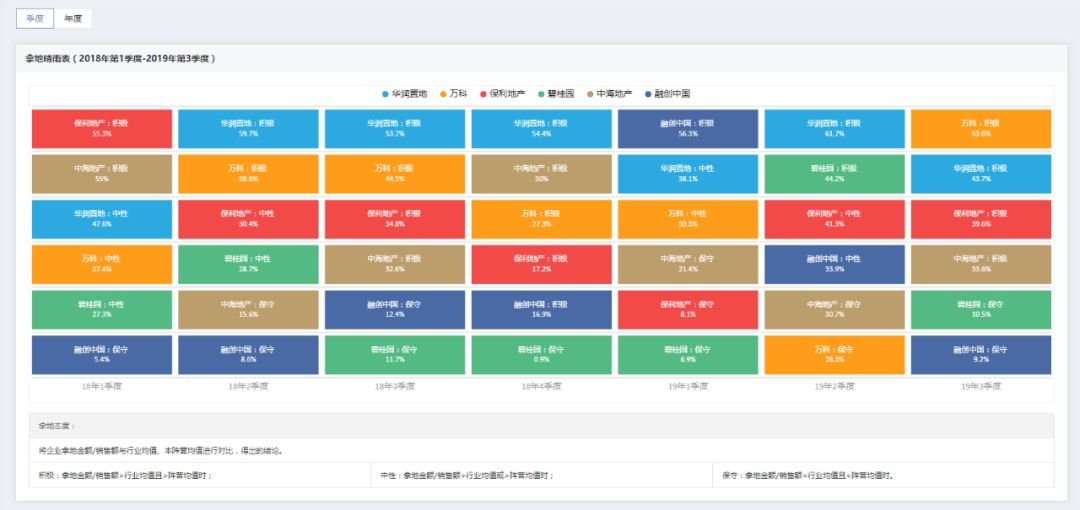The image size is (1080, 510).
Task: Click the 碧桂园 6.9% cell in 19年1季度
Action: 688,355
